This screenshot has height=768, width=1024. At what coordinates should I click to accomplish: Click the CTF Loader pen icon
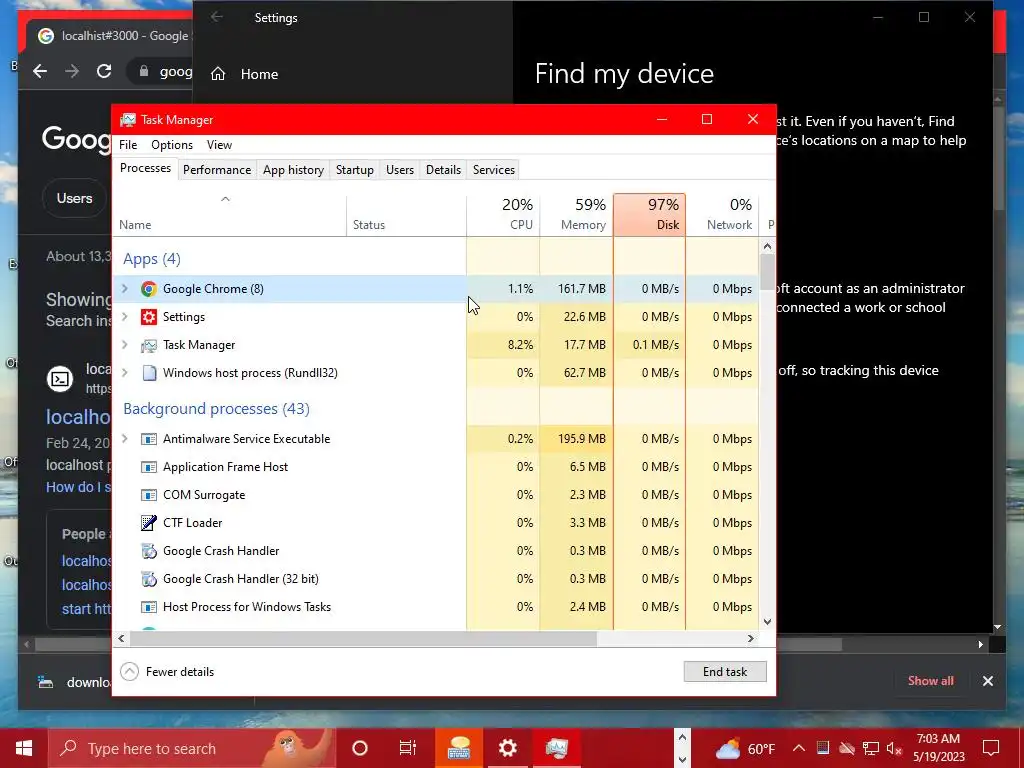coord(149,522)
